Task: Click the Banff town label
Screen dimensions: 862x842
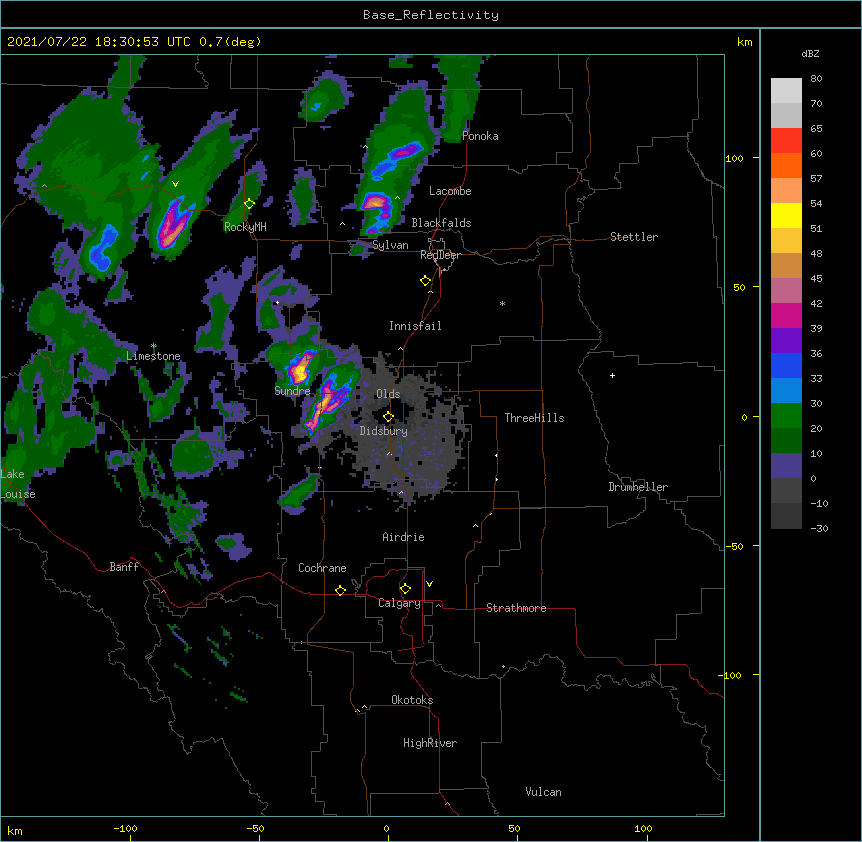Action: (124, 567)
